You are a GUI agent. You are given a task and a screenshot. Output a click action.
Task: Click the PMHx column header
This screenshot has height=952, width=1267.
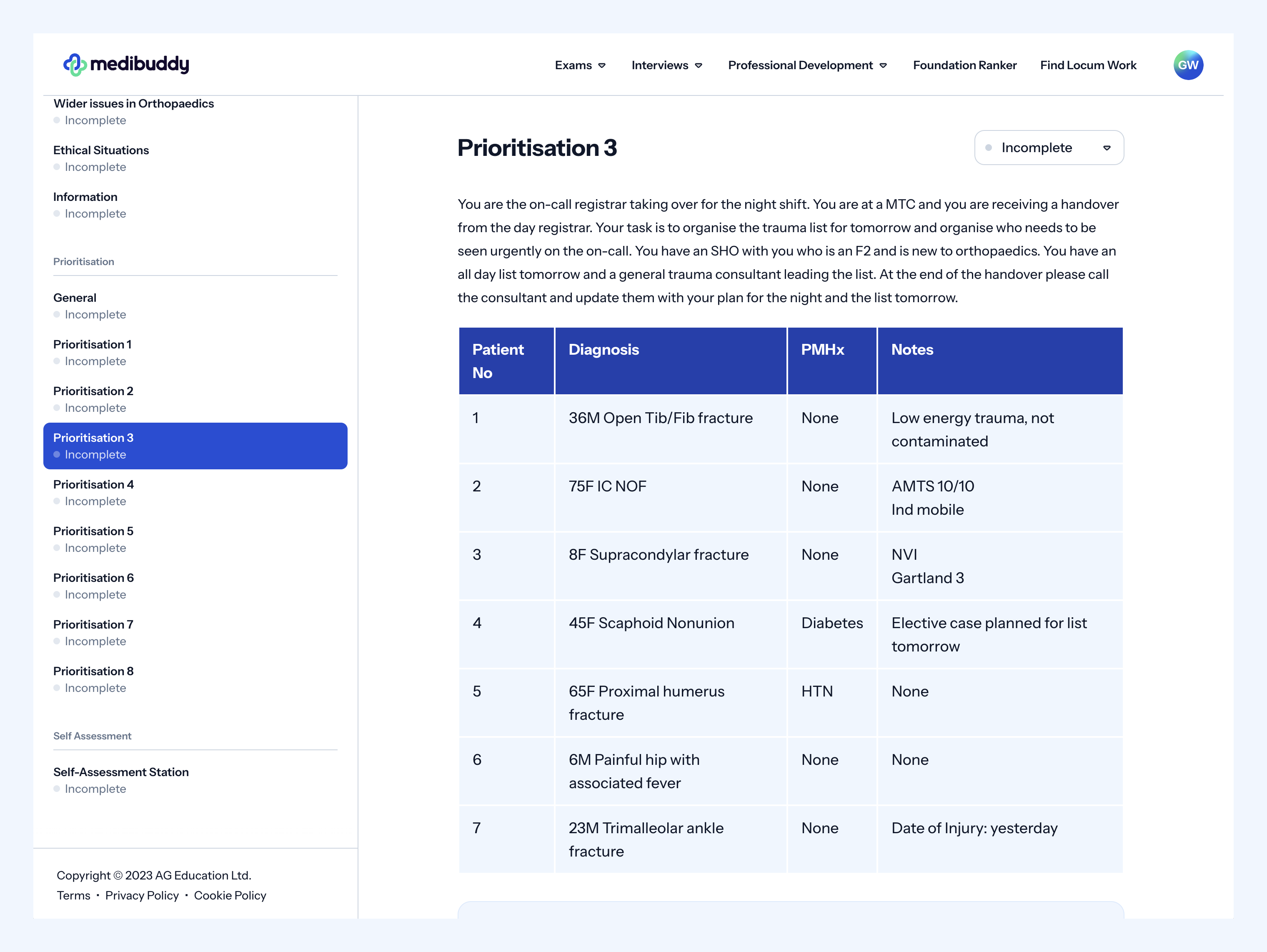pos(832,361)
